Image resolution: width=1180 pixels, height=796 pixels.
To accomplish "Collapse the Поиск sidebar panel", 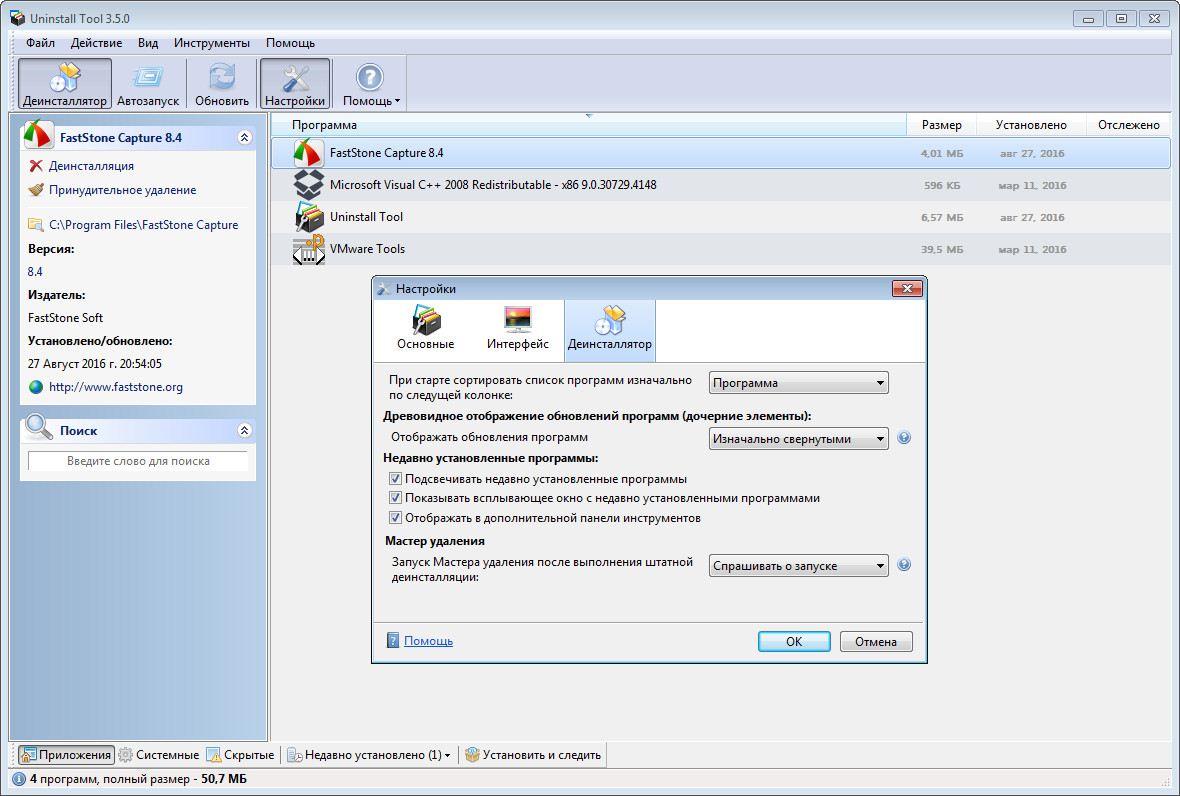I will click(x=244, y=430).
